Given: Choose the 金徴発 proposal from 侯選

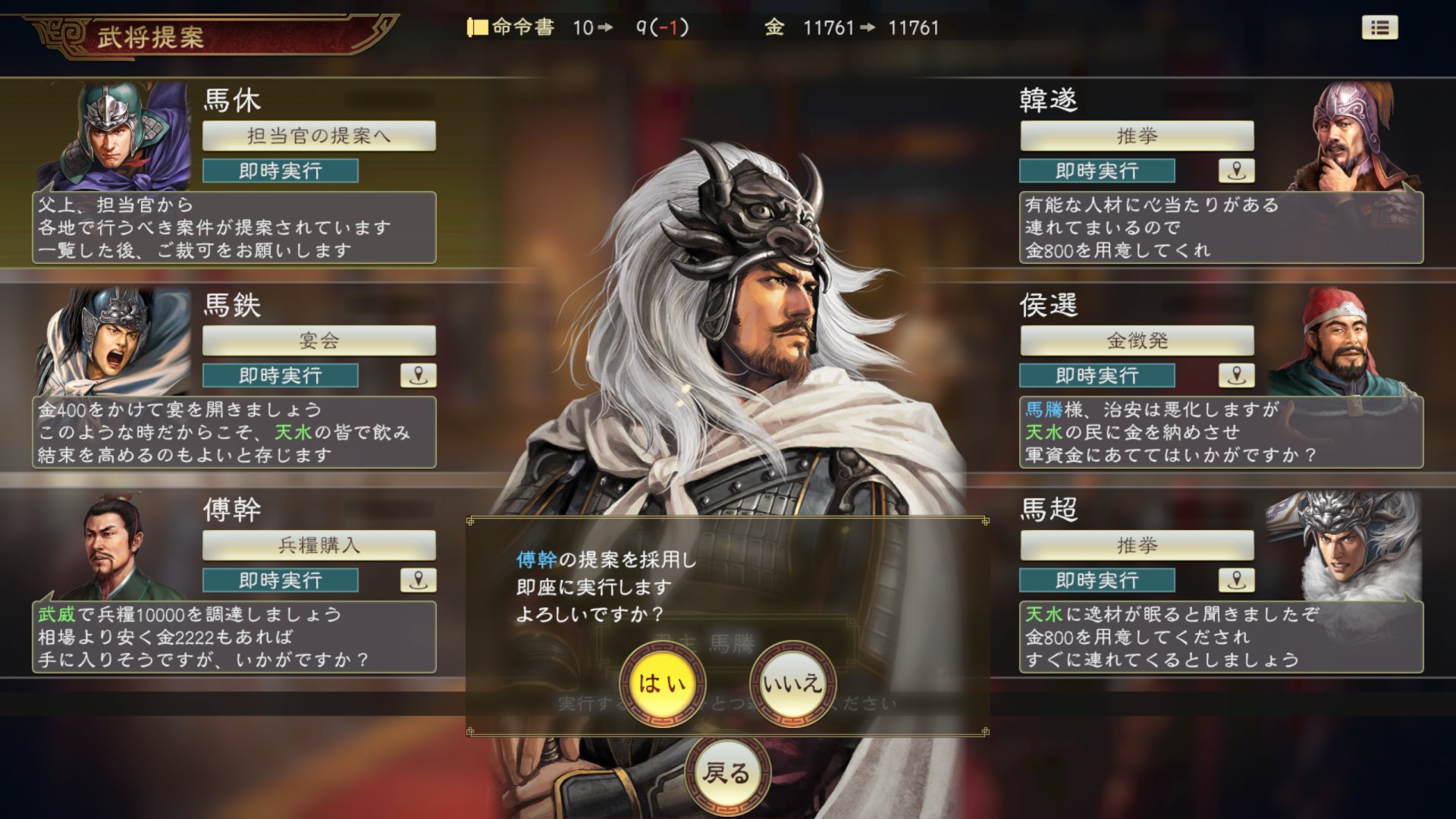Looking at the screenshot, I should click(1137, 340).
